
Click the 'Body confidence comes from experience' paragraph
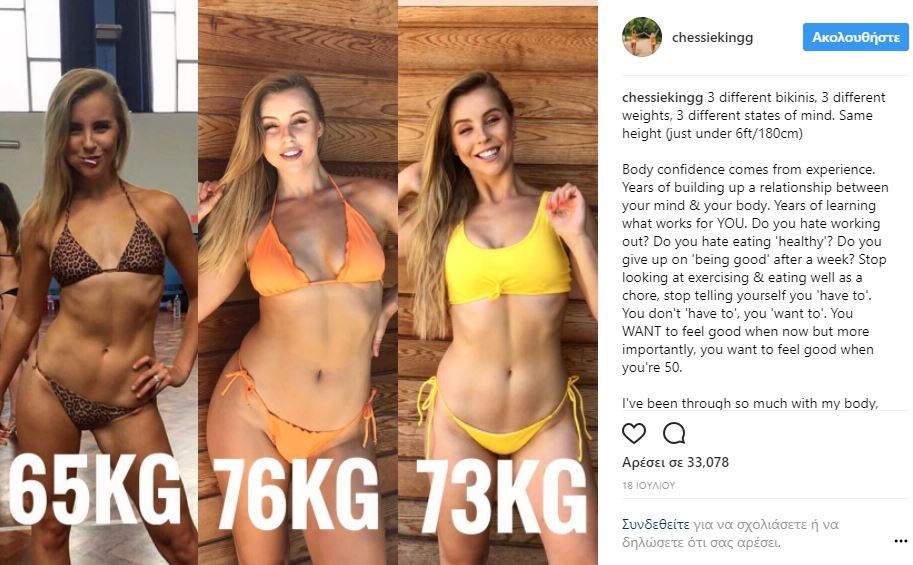[x=755, y=269]
